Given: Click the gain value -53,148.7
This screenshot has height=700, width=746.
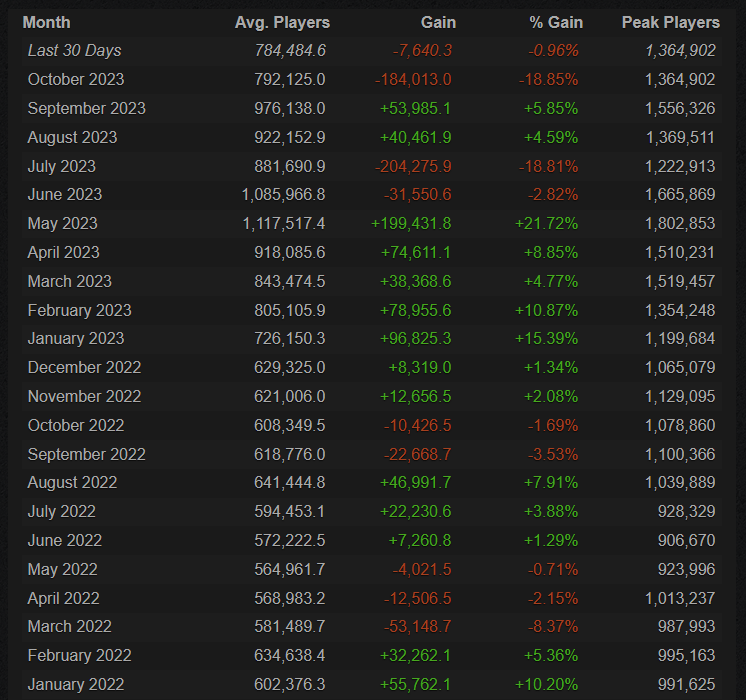Looking at the screenshot, I should pyautogui.click(x=418, y=627).
